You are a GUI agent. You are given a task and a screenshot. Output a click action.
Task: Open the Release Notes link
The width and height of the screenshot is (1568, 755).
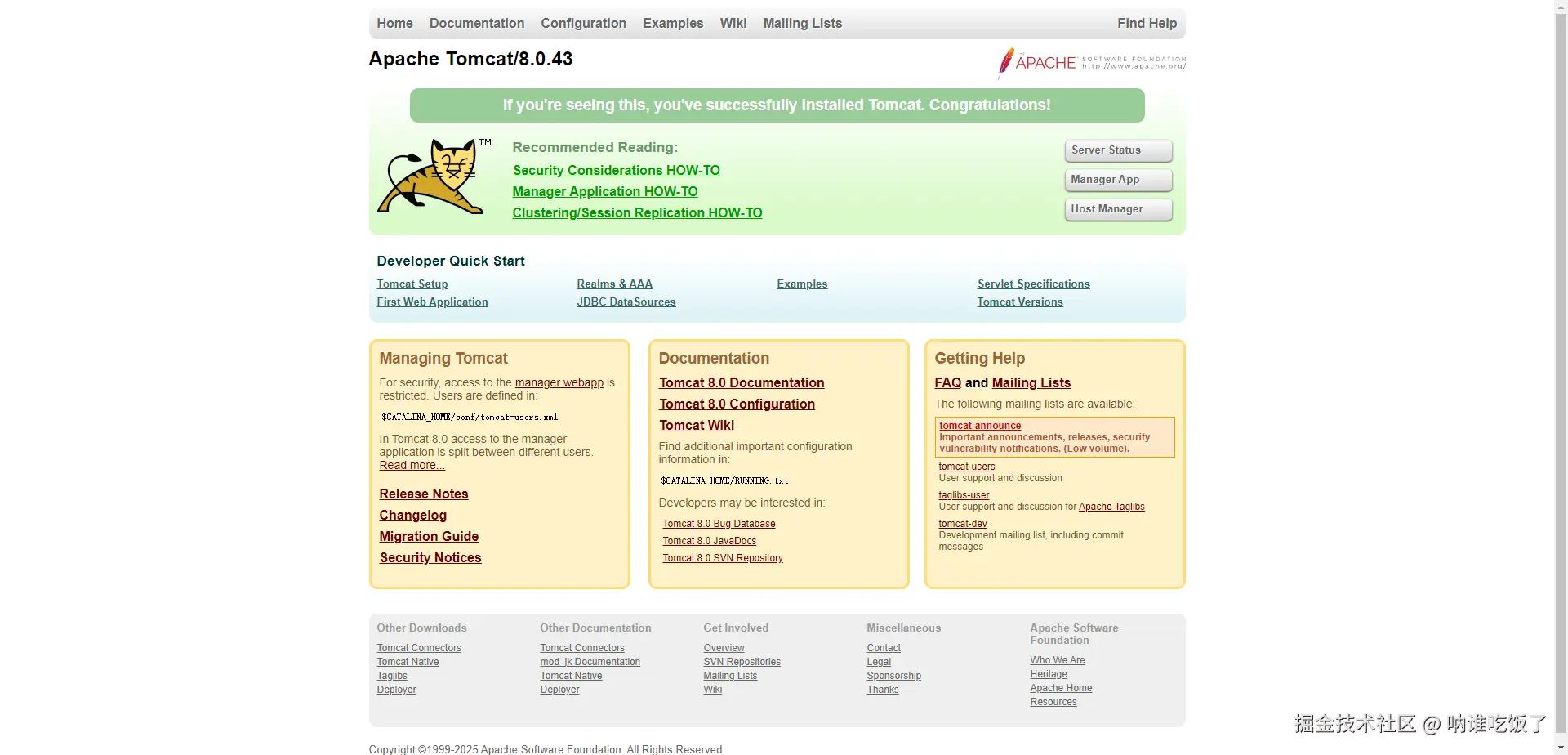click(x=424, y=494)
